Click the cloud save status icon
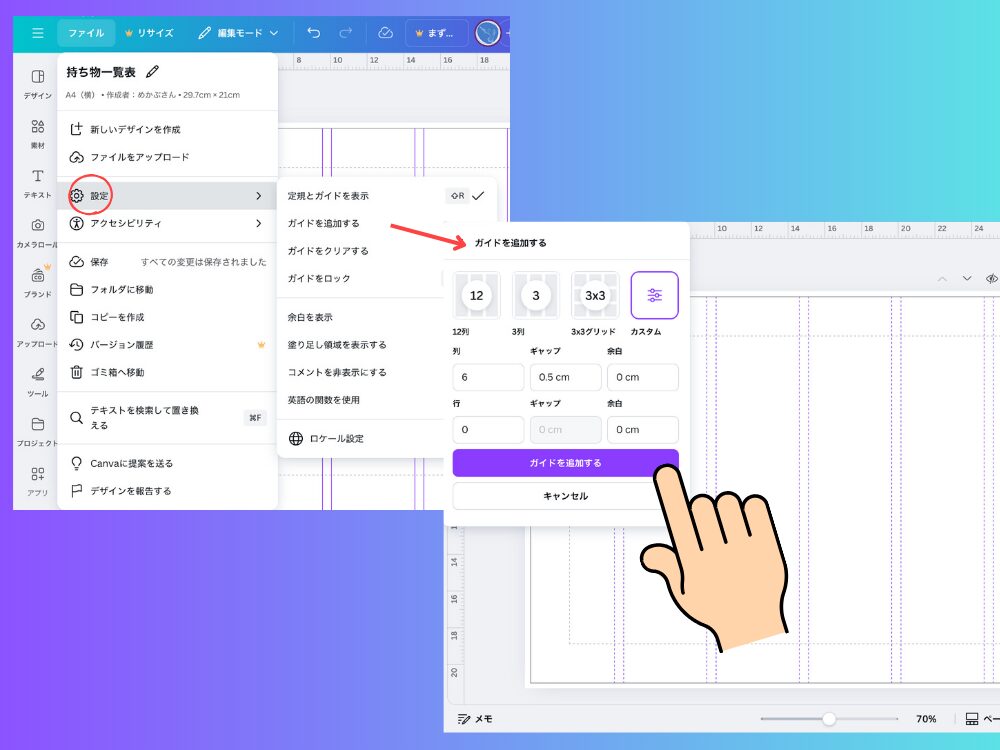 [x=385, y=33]
